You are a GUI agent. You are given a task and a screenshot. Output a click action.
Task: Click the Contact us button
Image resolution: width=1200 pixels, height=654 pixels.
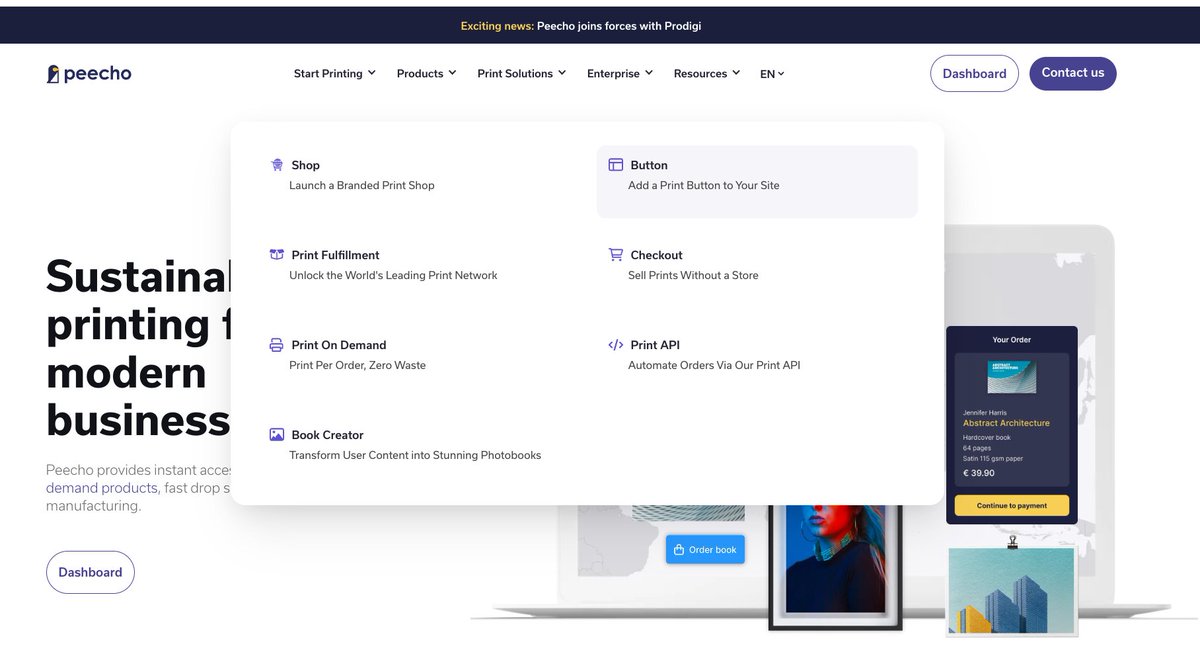(x=1073, y=73)
